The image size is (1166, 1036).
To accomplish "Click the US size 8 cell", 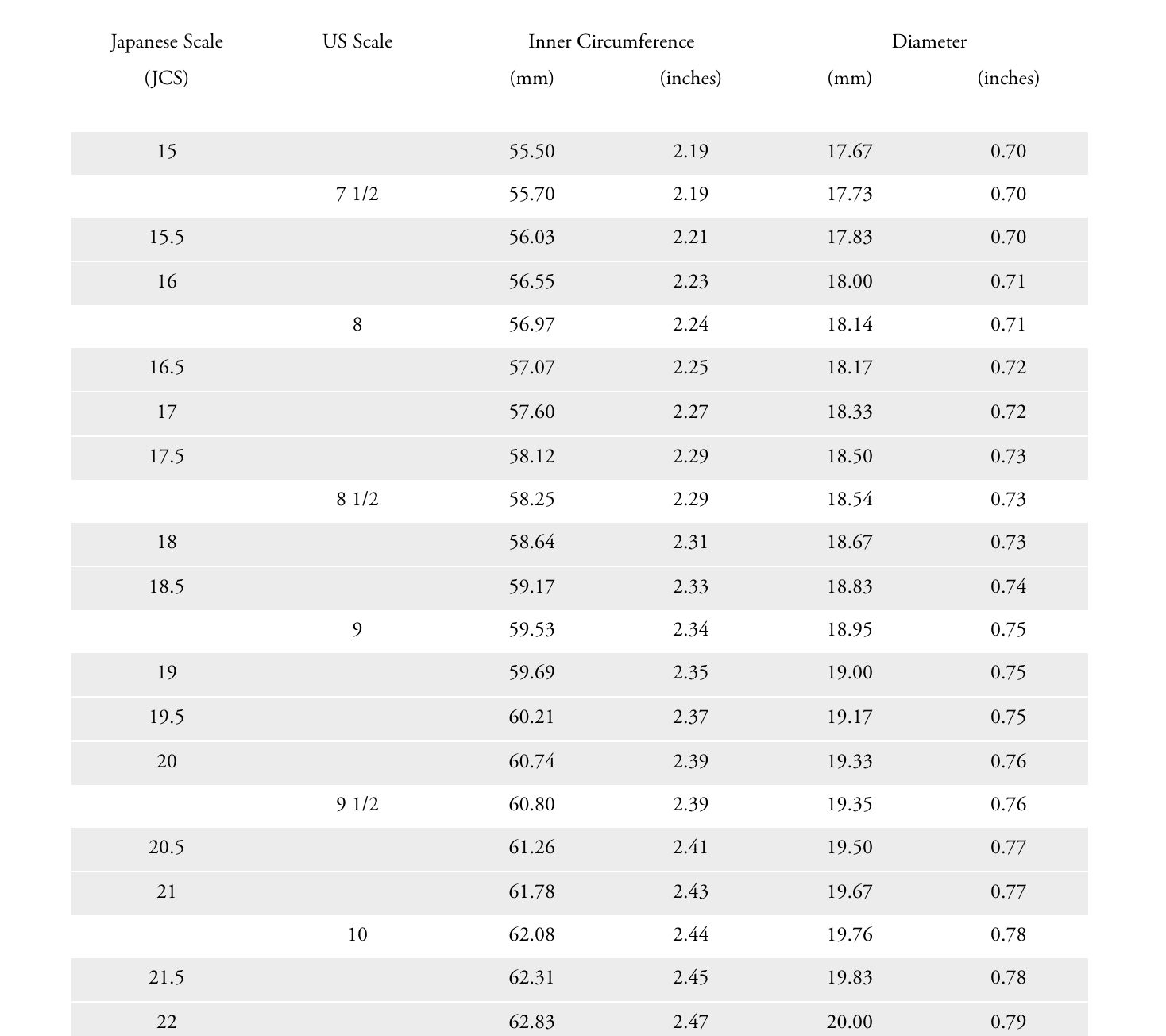I will (357, 325).
